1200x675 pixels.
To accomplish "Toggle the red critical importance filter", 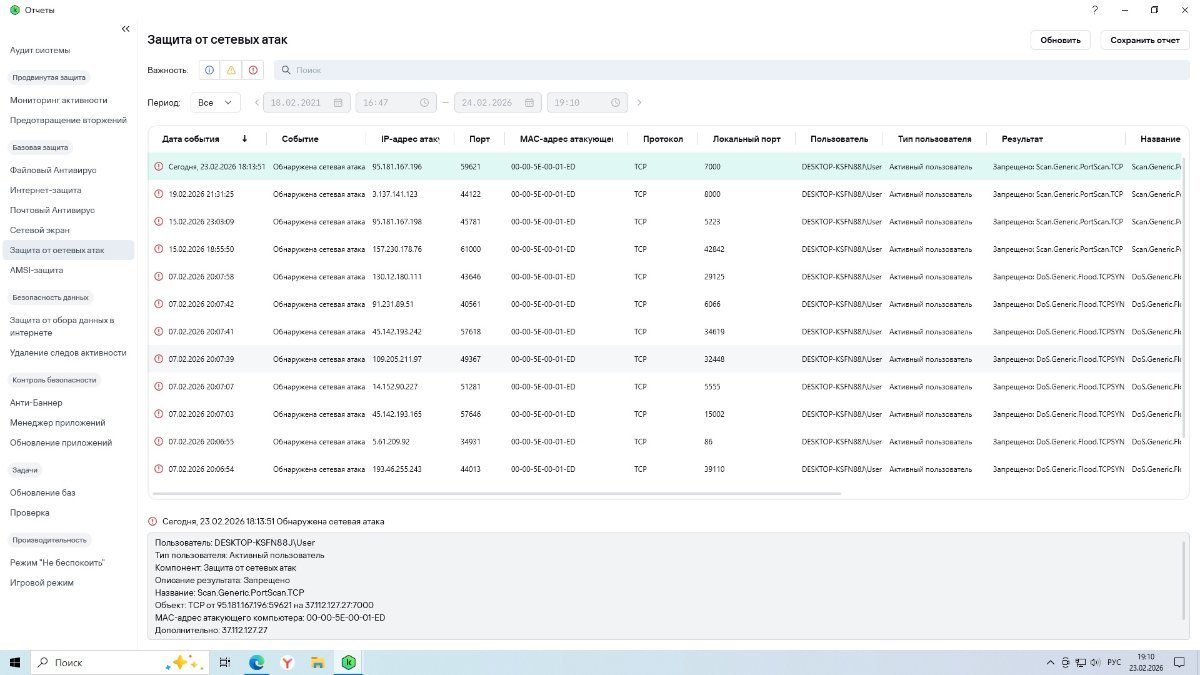I will click(253, 70).
